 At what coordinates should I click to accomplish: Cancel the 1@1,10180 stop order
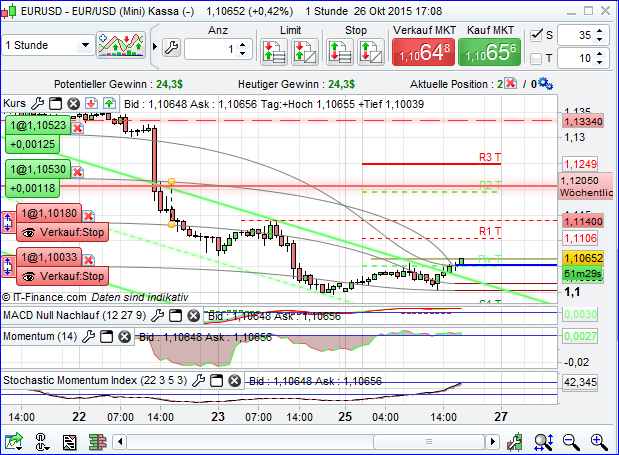pyautogui.click(x=88, y=214)
